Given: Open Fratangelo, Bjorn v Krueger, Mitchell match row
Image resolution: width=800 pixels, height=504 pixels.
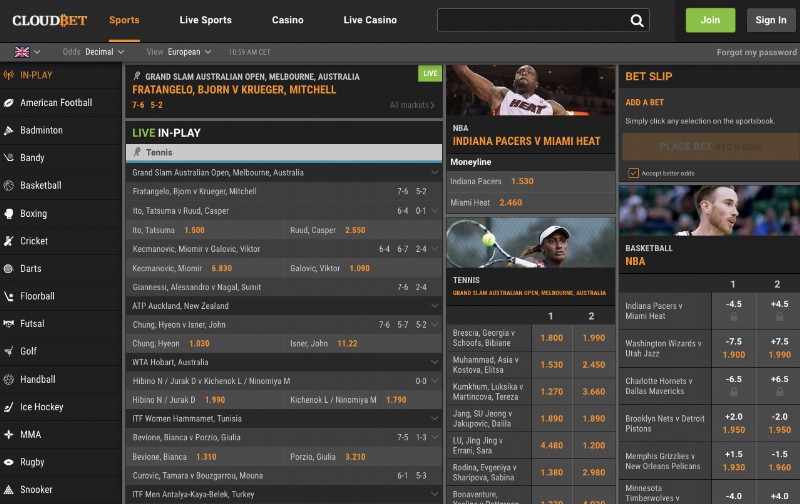Looking at the screenshot, I should coord(284,191).
